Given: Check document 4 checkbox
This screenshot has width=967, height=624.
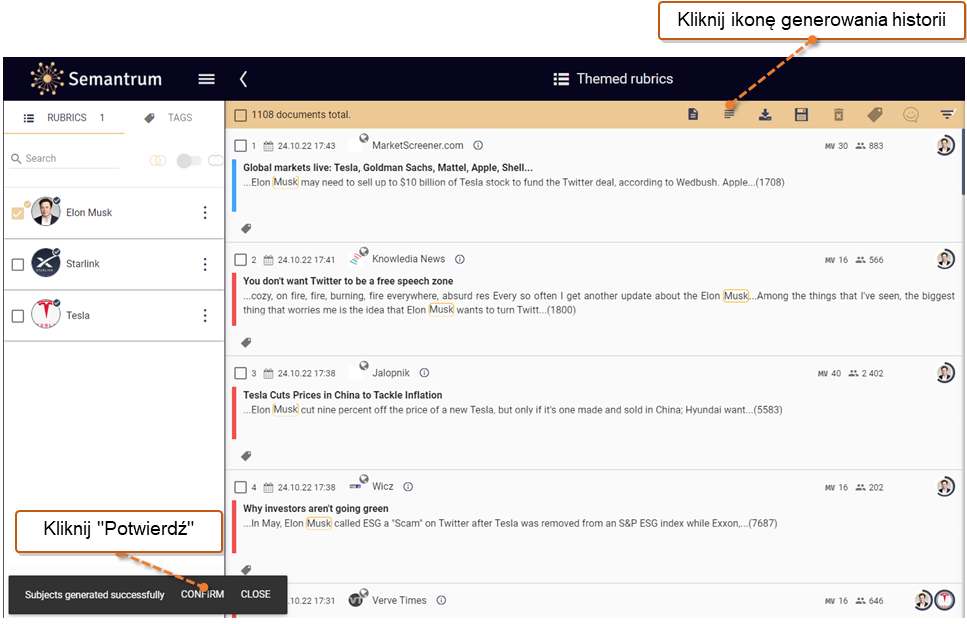Looking at the screenshot, I should 241,487.
